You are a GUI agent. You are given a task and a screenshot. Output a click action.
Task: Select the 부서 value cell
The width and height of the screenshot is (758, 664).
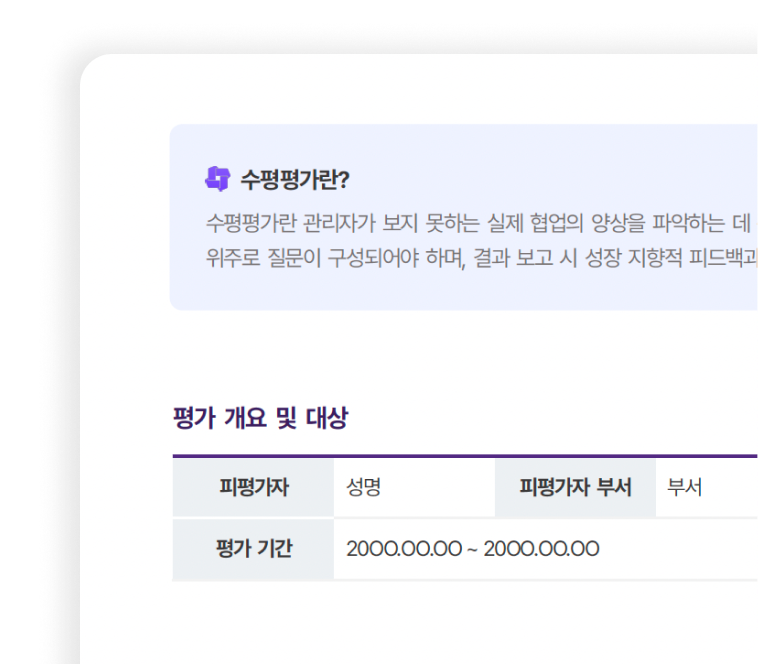707,487
